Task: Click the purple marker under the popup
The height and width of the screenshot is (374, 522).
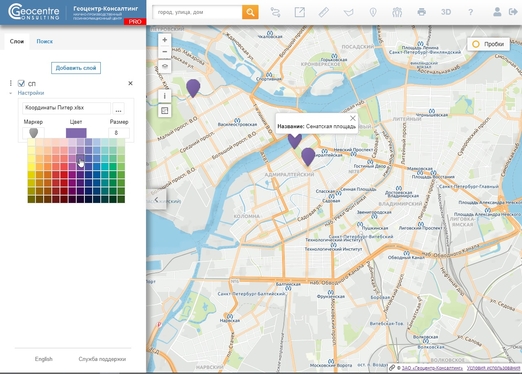Action: (295, 141)
